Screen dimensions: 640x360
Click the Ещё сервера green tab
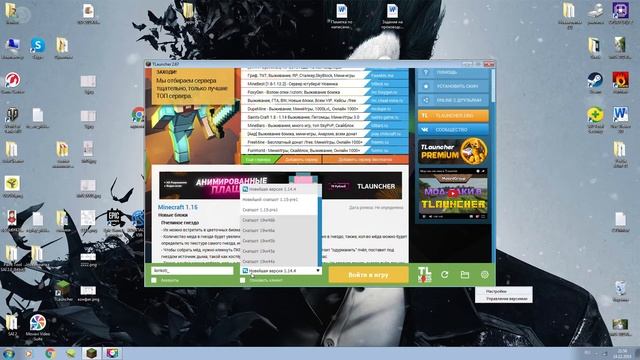259,160
